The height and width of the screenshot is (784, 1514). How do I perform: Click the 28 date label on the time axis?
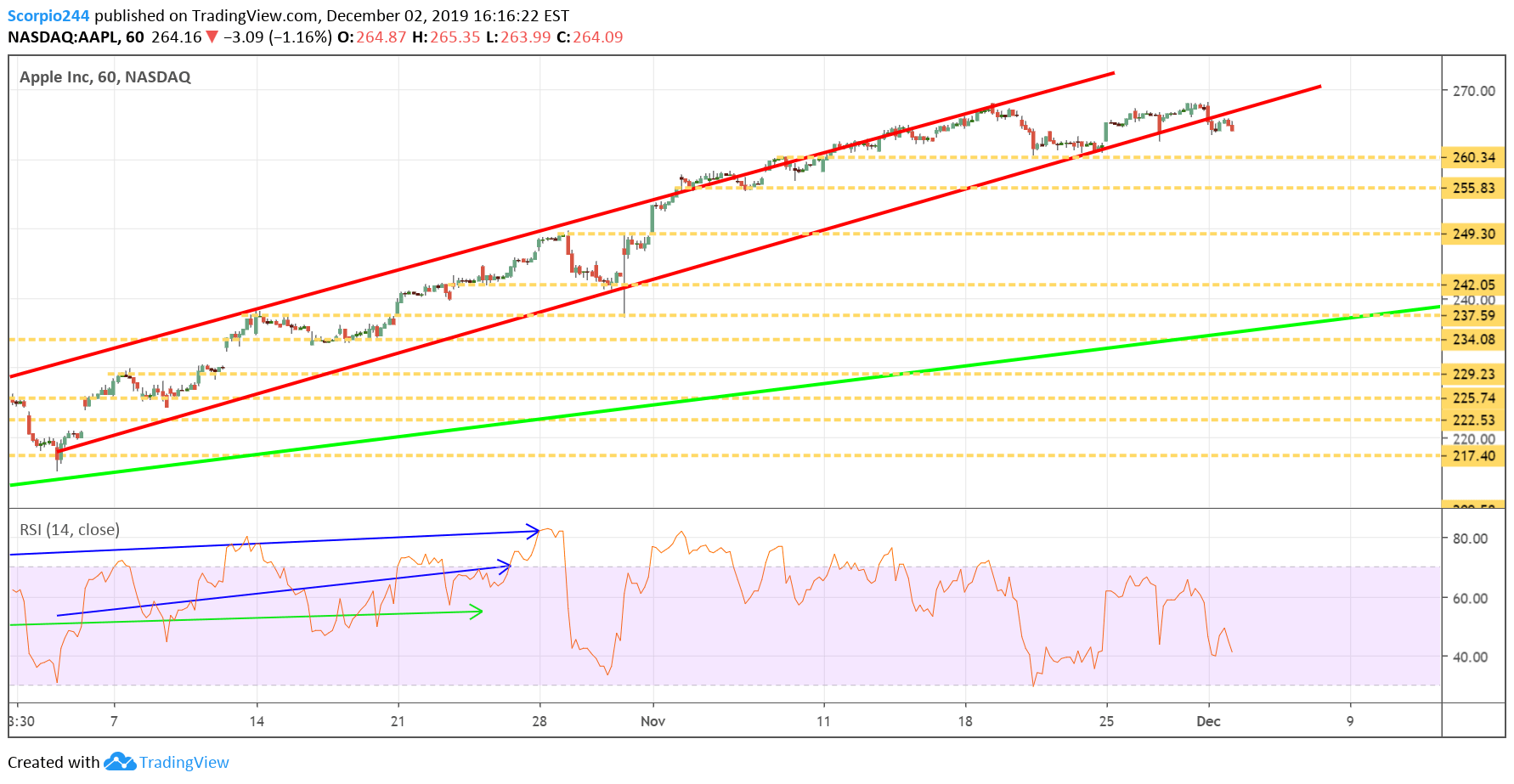540,721
